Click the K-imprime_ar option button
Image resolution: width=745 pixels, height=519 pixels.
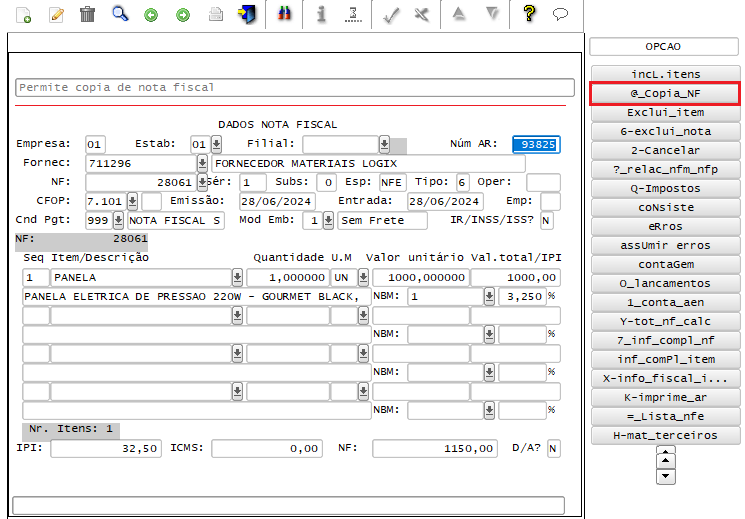(666, 398)
